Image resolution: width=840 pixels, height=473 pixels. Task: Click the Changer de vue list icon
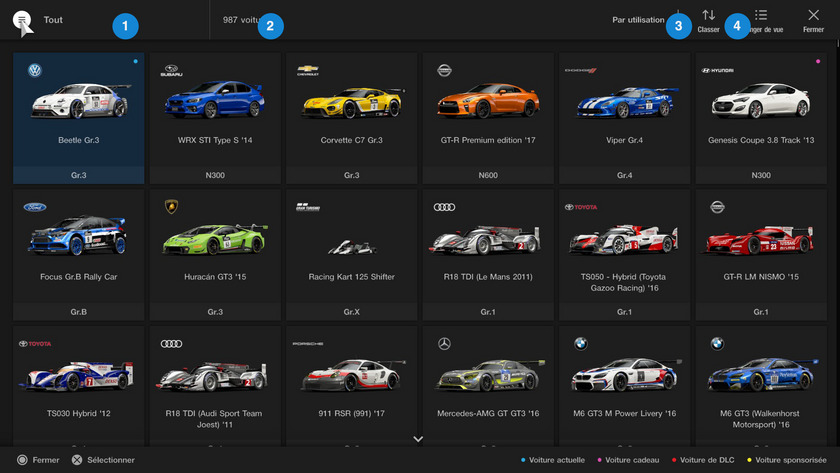tap(761, 16)
